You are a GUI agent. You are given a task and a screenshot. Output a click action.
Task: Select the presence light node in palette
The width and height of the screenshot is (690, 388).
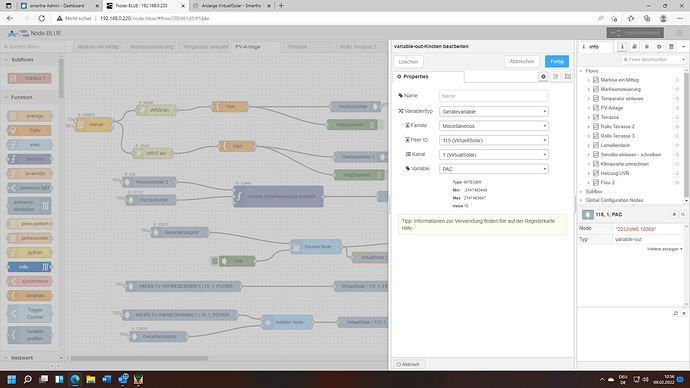29,188
